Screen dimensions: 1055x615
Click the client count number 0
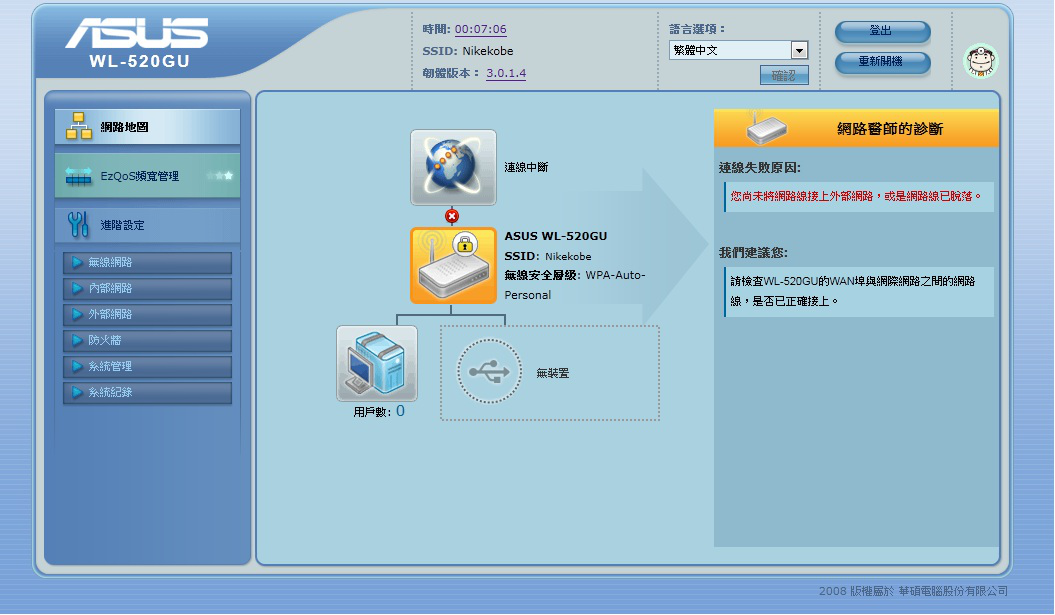[x=400, y=411]
